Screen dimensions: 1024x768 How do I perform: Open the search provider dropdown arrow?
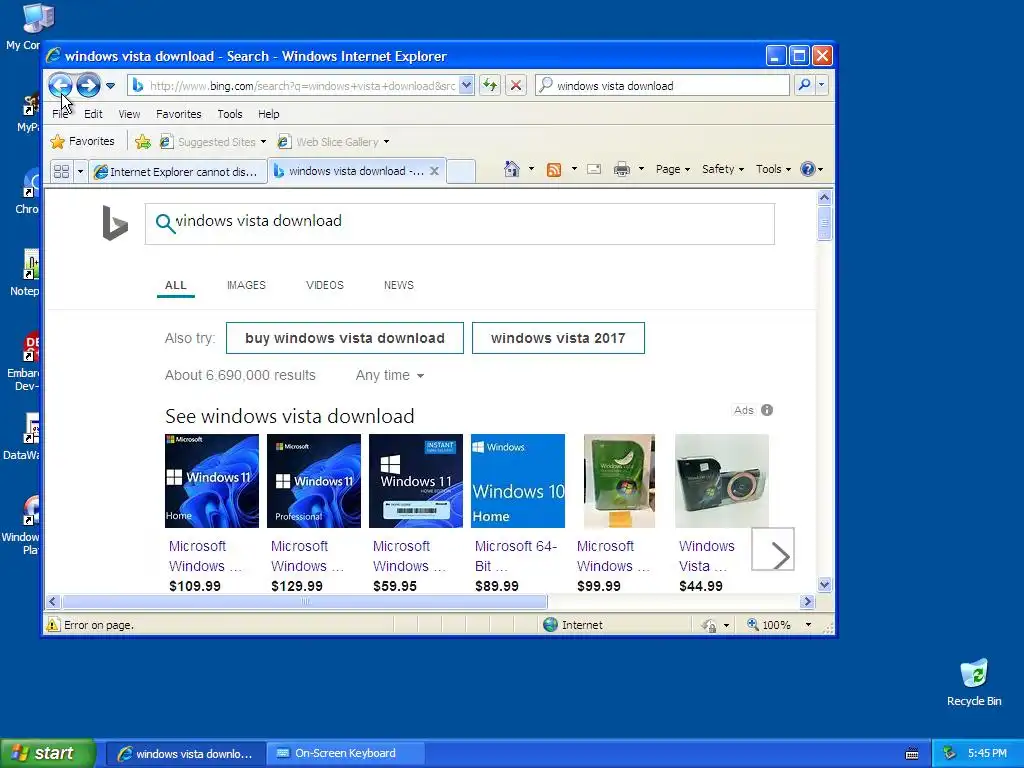[822, 85]
